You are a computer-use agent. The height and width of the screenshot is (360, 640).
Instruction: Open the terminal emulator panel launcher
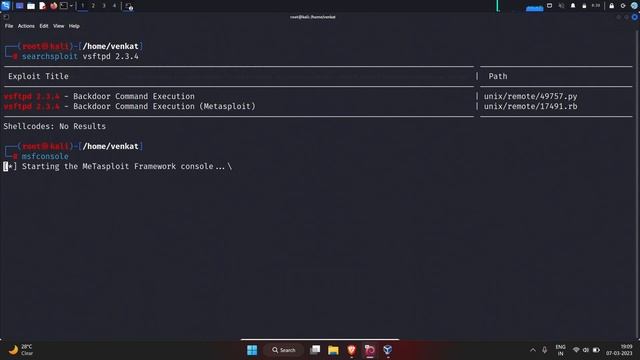click(64, 6)
